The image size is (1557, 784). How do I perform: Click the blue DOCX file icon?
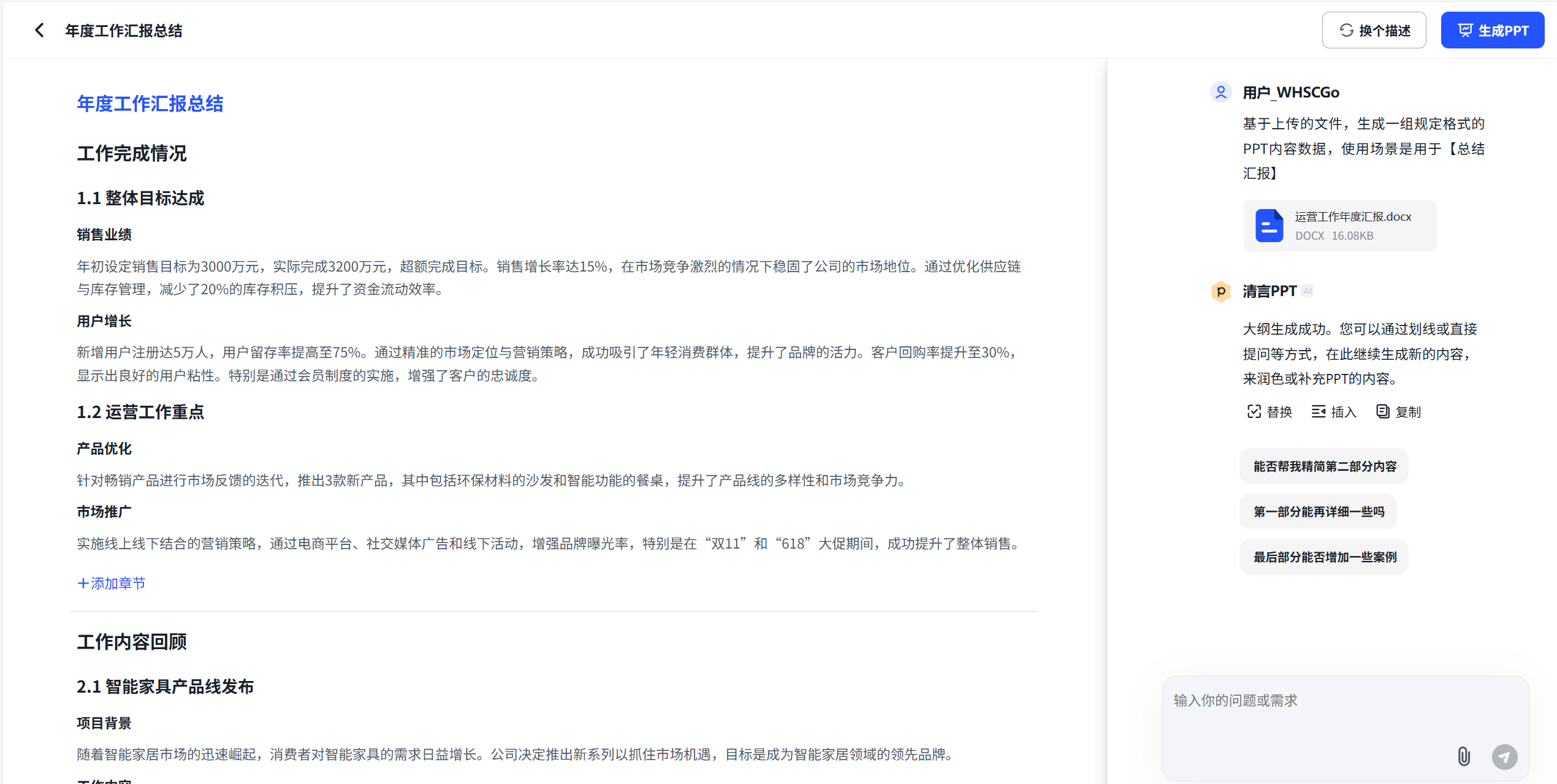click(x=1269, y=226)
